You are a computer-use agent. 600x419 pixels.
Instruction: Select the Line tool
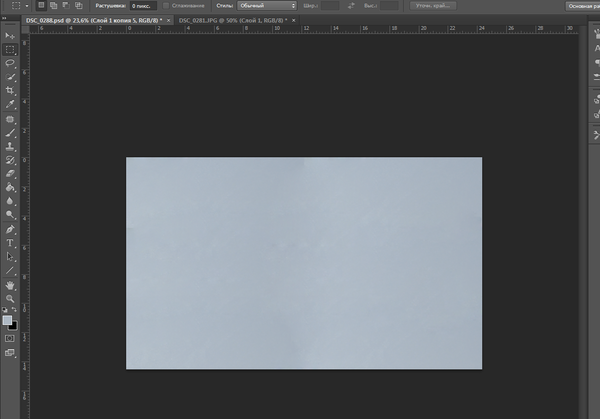(x=10, y=271)
